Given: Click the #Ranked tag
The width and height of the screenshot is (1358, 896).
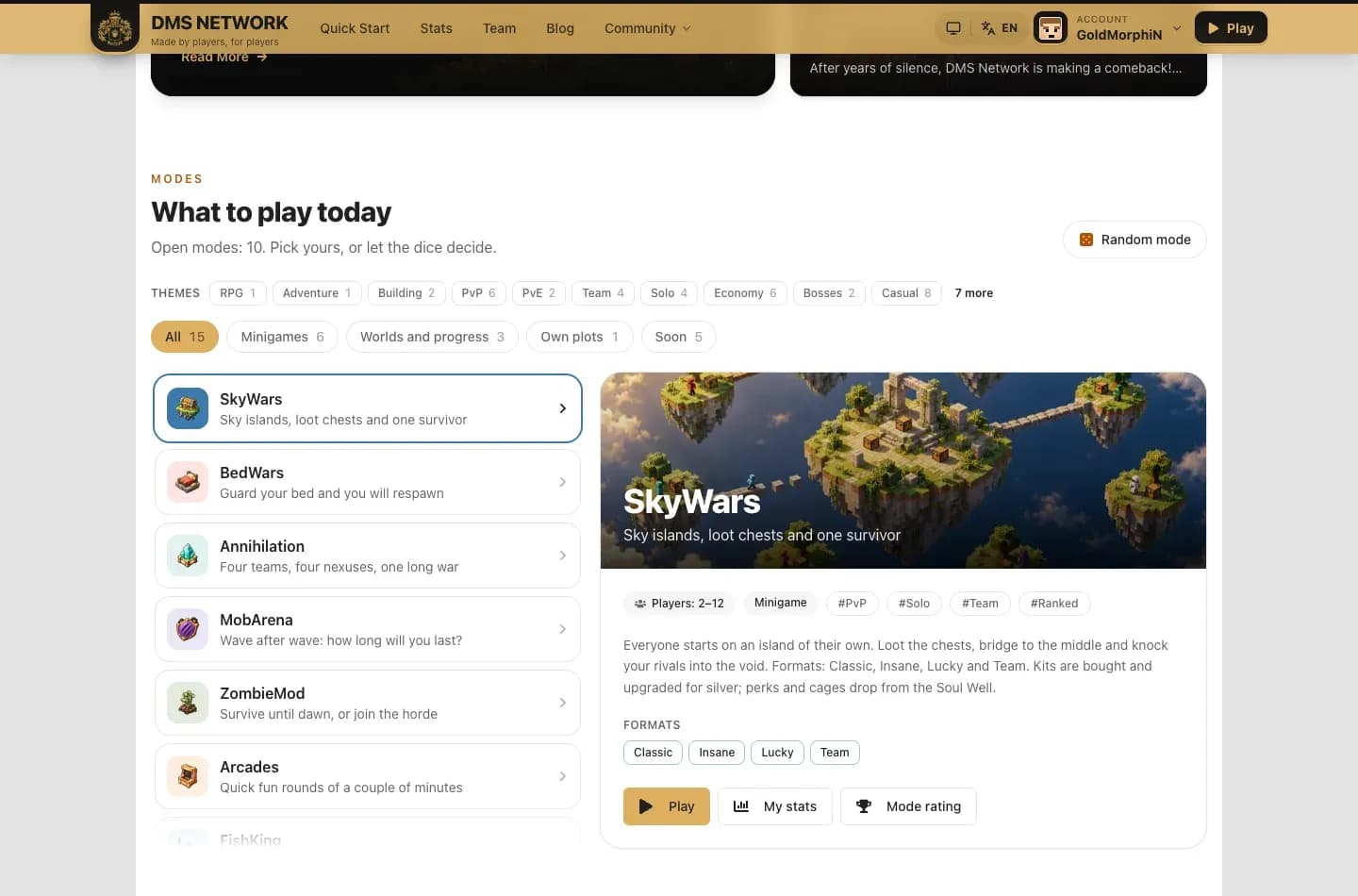Looking at the screenshot, I should point(1054,604).
